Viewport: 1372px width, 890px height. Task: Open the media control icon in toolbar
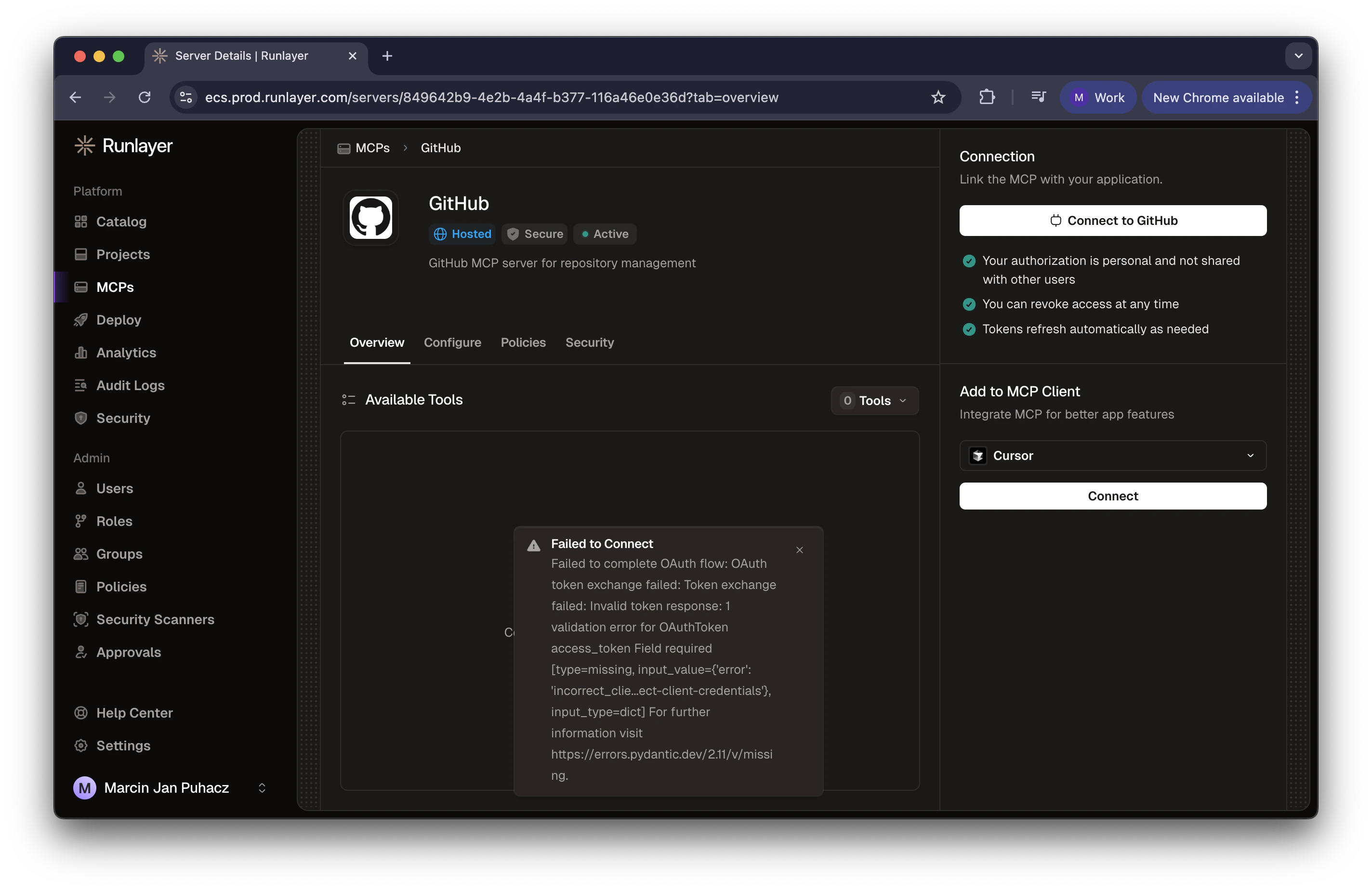pyautogui.click(x=1038, y=97)
